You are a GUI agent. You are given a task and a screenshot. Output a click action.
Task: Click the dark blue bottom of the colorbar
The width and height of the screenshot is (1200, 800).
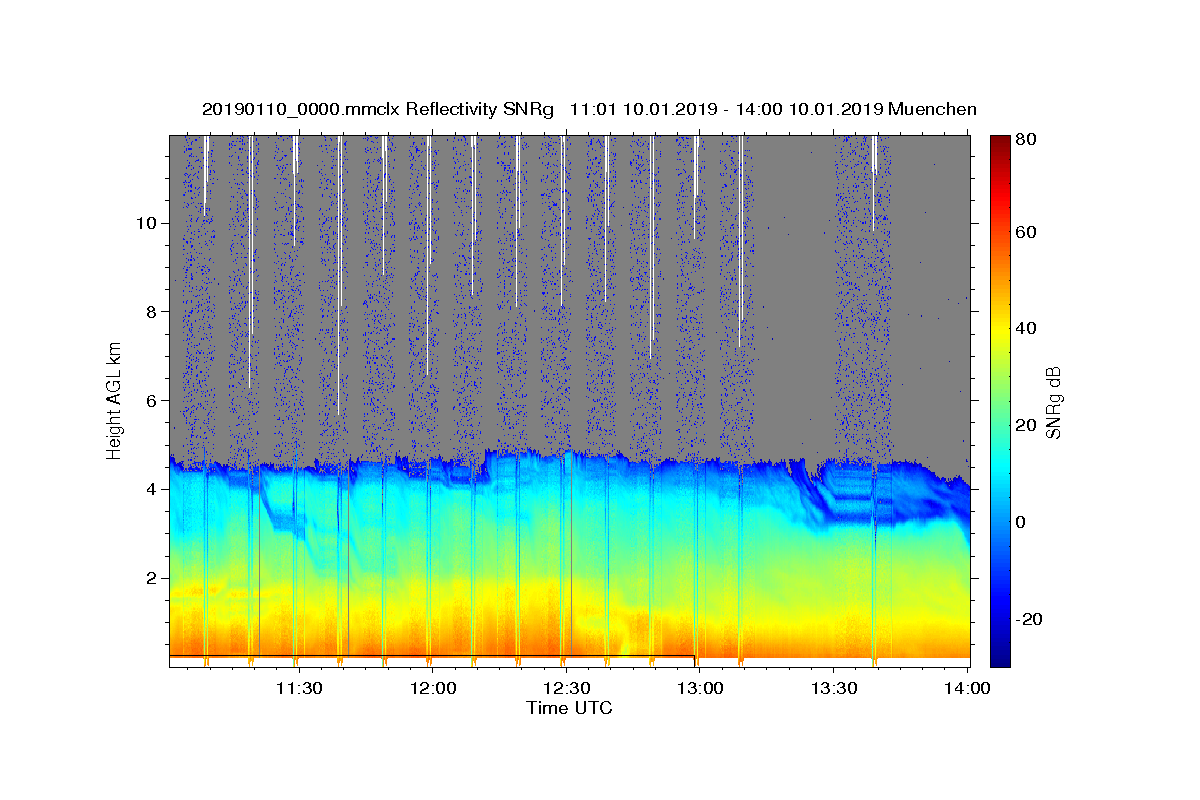point(1000,656)
